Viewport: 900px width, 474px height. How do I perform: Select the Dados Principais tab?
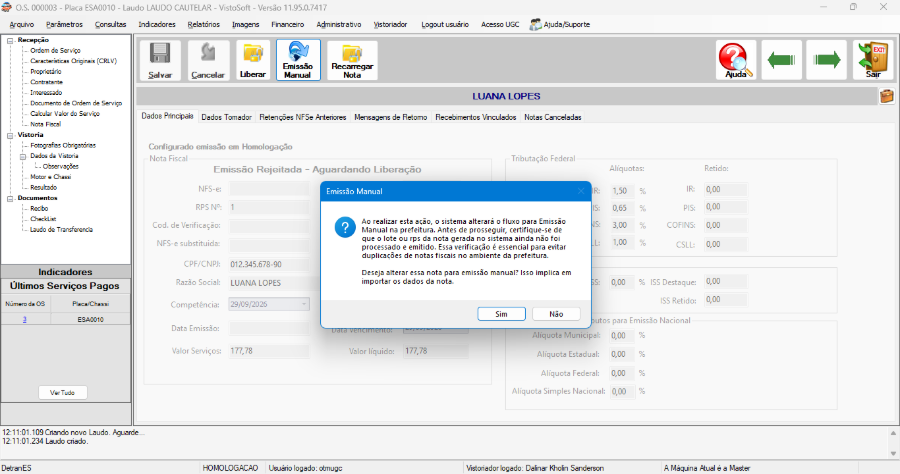[167, 116]
